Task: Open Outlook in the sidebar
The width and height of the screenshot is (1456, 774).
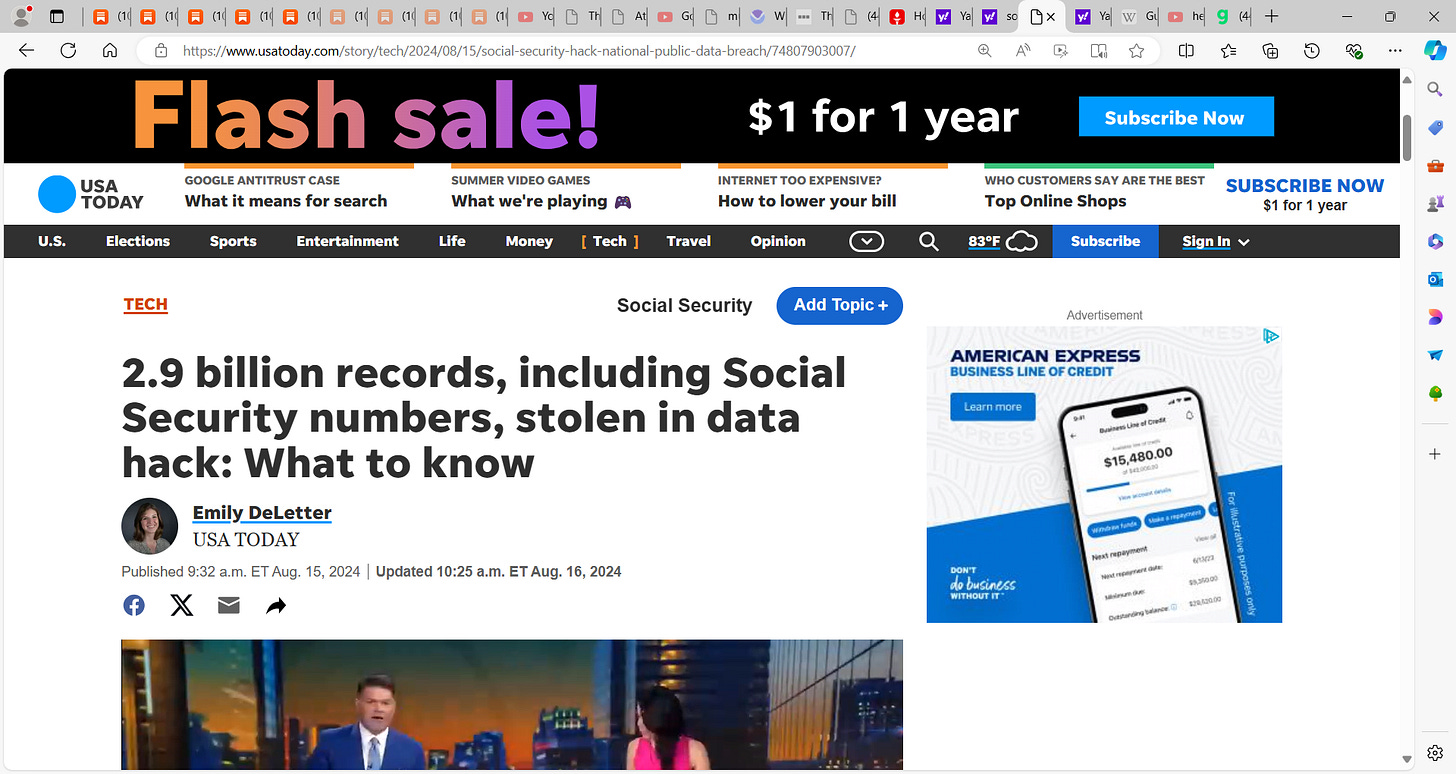Action: 1435,279
